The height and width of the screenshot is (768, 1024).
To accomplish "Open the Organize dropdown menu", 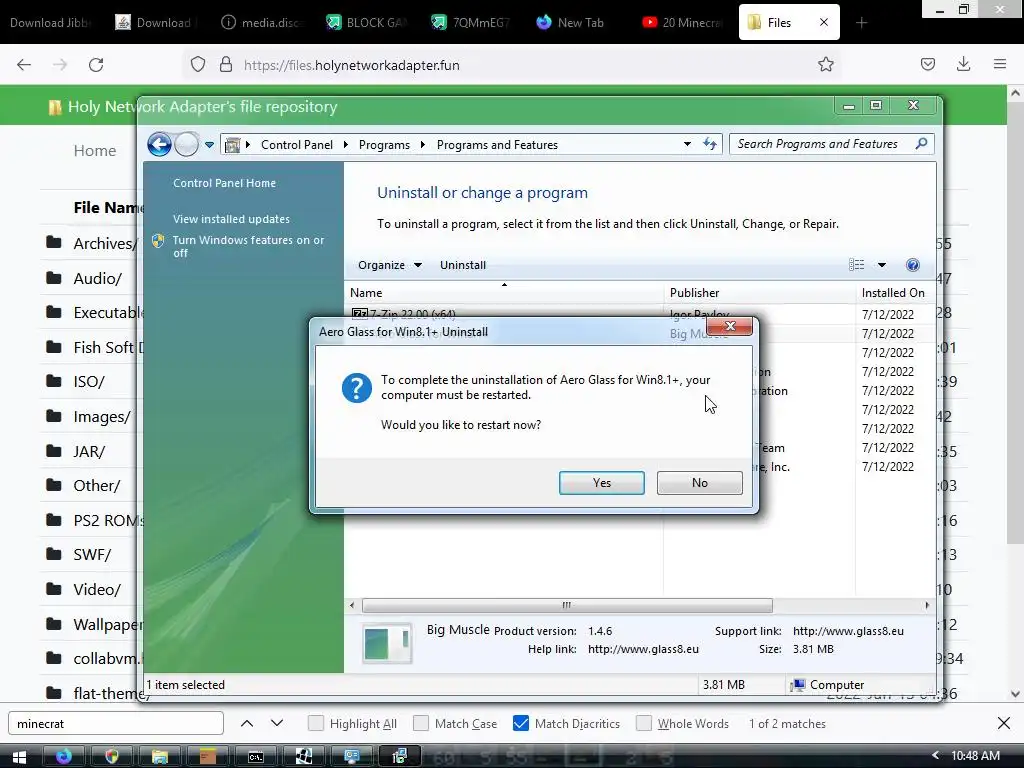I will [389, 265].
